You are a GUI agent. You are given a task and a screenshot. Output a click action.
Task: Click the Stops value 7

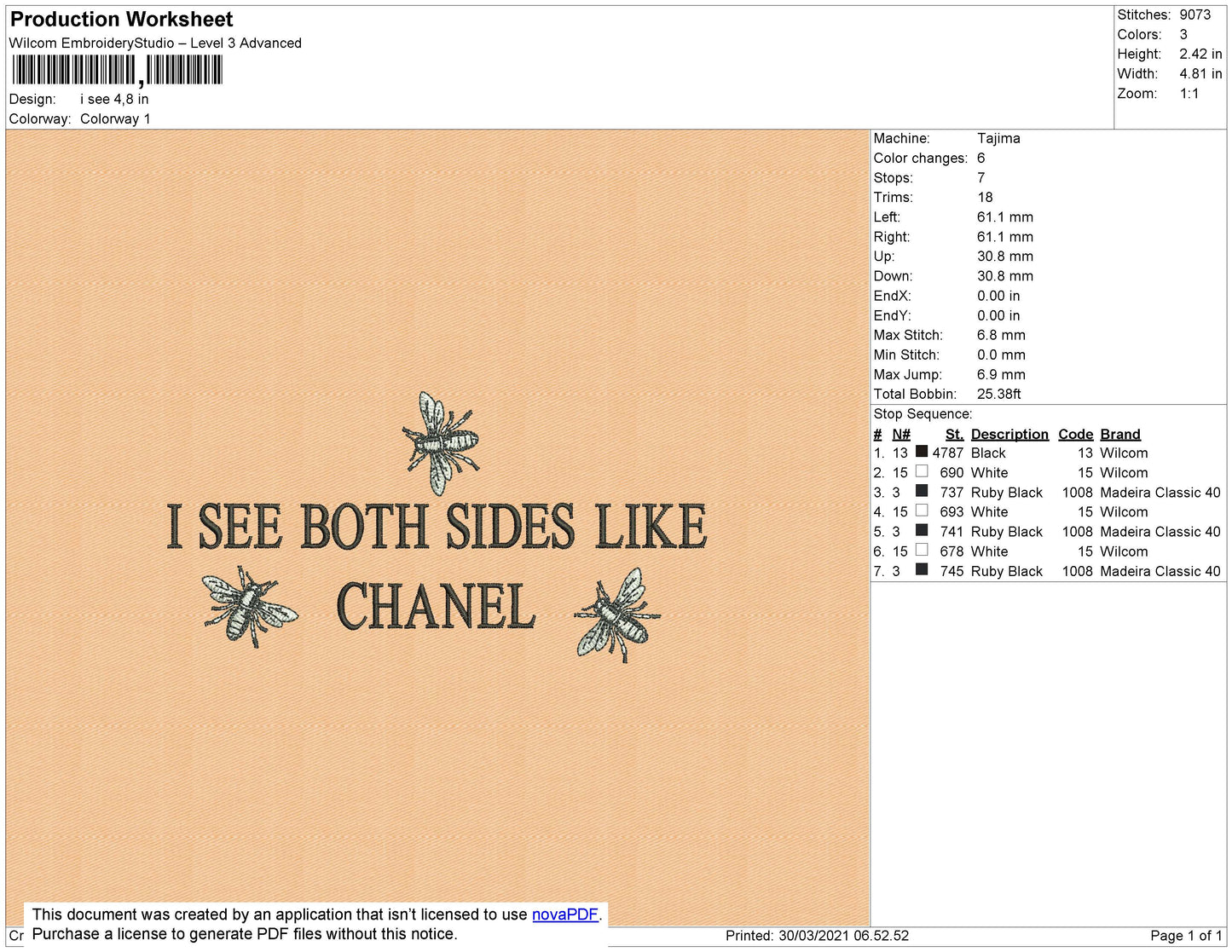pos(981,178)
